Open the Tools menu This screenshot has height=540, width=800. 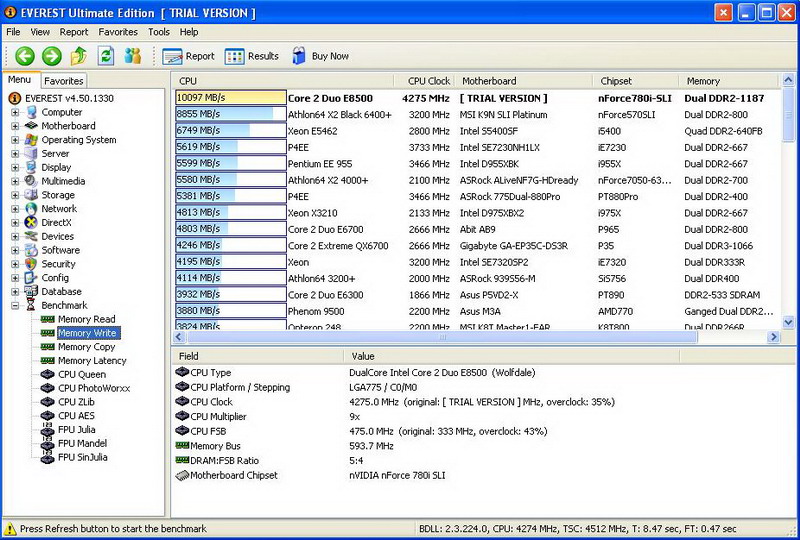(159, 32)
